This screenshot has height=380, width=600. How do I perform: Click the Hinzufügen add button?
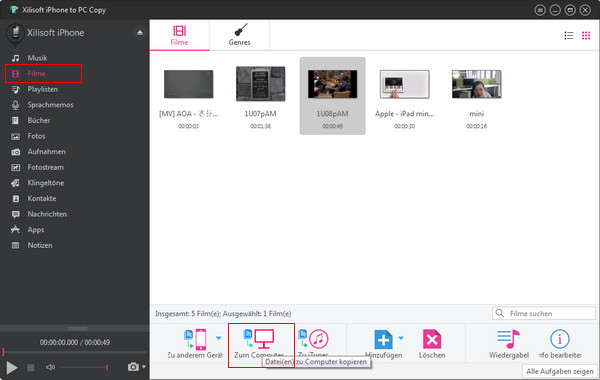point(383,344)
